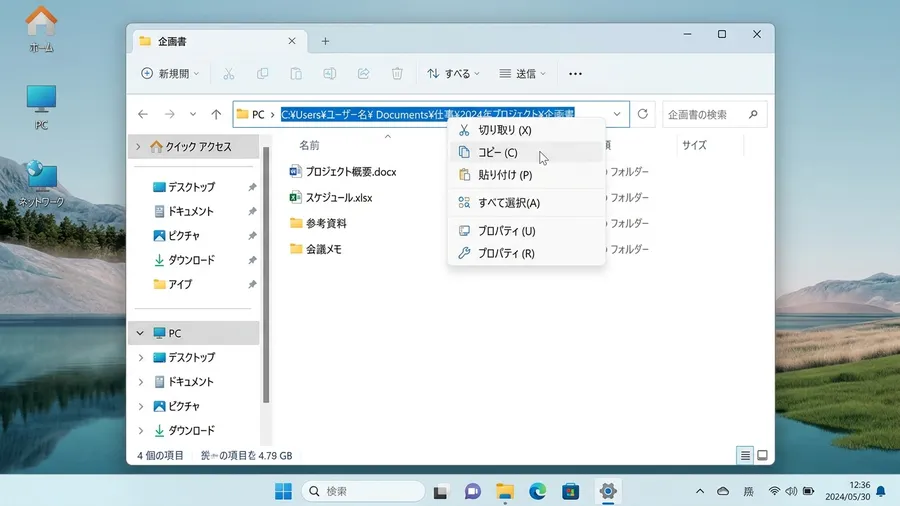Click the taskbar 検索 search box
900x506 pixels.
click(x=363, y=491)
